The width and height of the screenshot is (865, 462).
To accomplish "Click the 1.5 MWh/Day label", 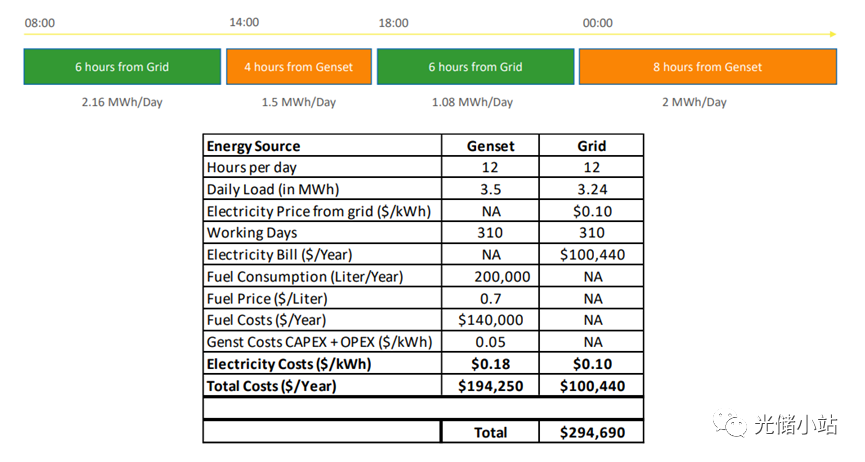I will pos(299,102).
